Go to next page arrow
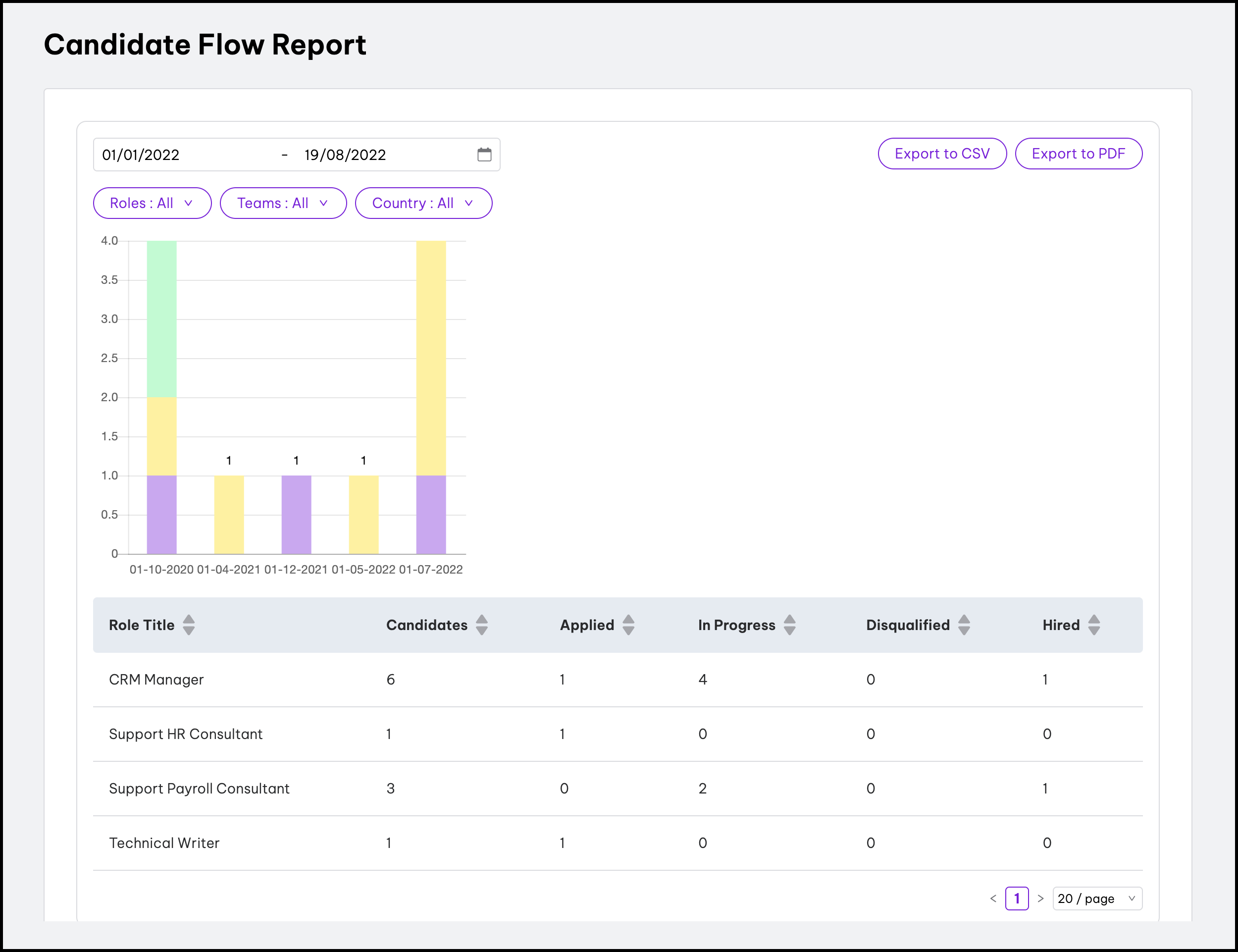1238x952 pixels. pyautogui.click(x=1040, y=899)
